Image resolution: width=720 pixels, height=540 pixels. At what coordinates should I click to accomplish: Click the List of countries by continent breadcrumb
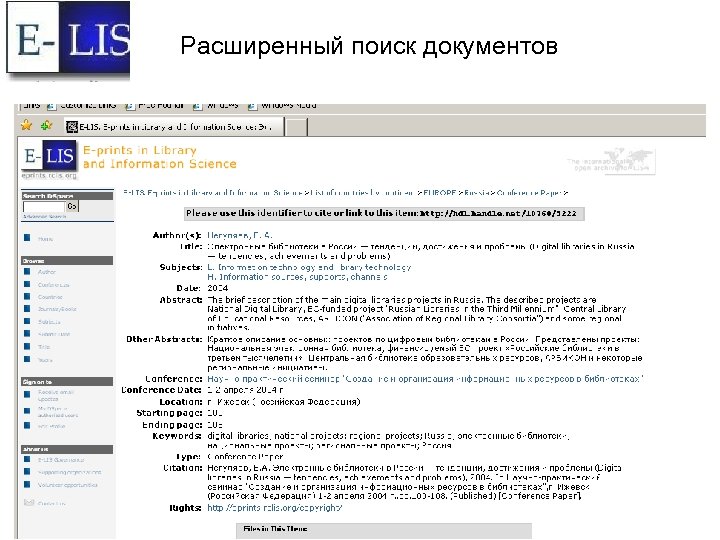click(x=362, y=193)
